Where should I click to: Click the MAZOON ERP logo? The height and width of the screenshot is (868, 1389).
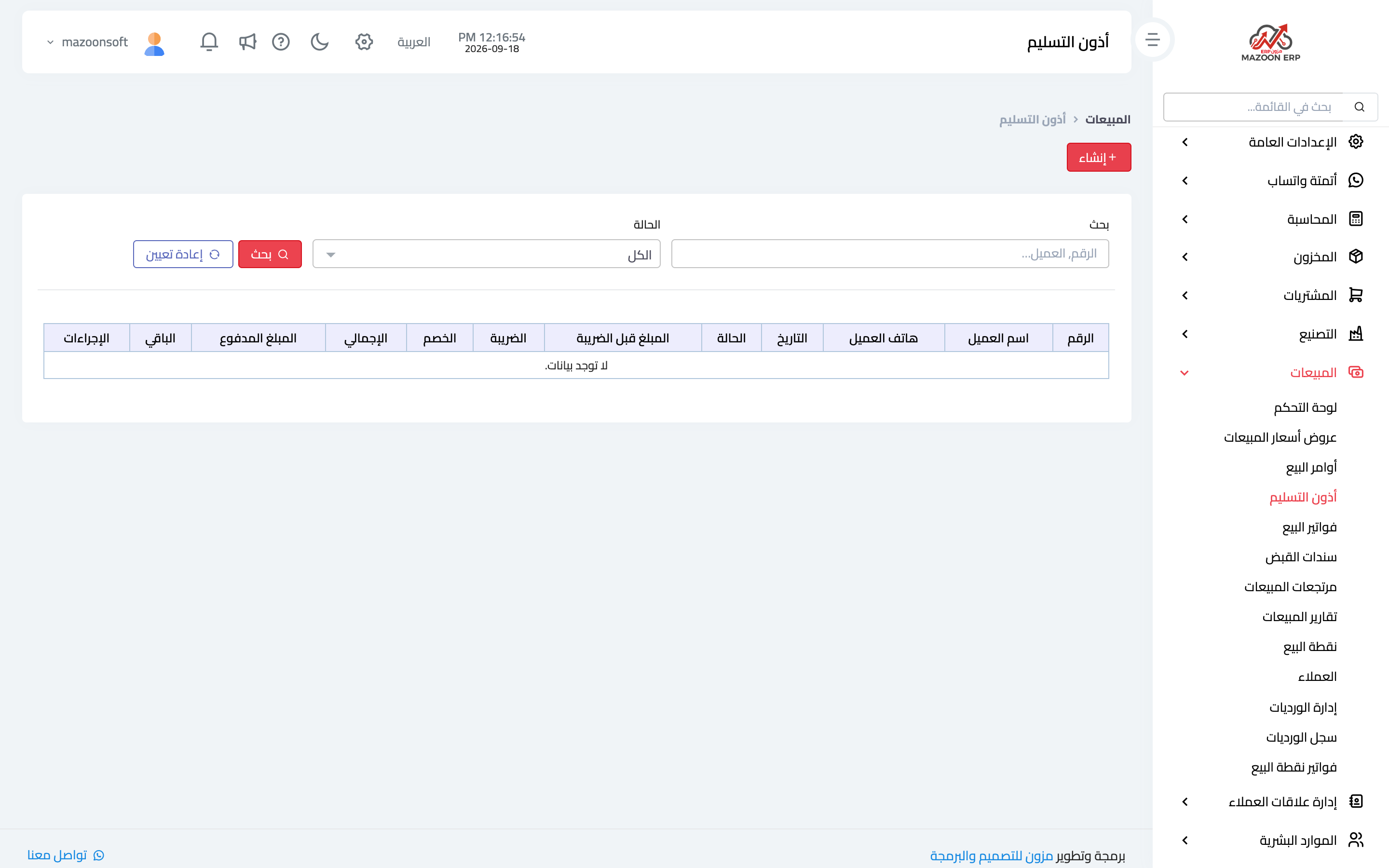click(1270, 42)
